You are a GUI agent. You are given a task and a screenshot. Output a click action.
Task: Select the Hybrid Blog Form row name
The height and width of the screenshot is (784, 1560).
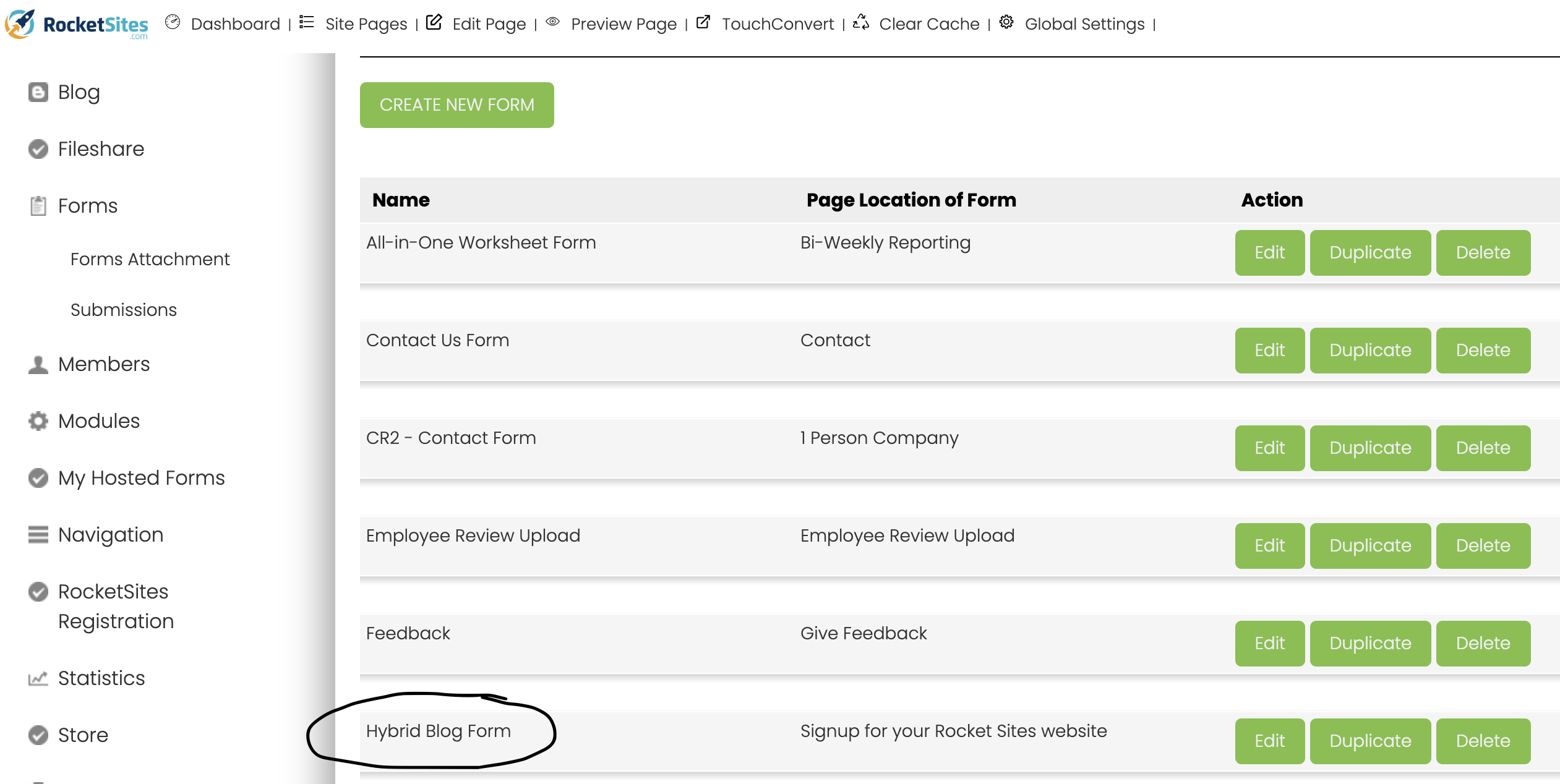point(438,731)
